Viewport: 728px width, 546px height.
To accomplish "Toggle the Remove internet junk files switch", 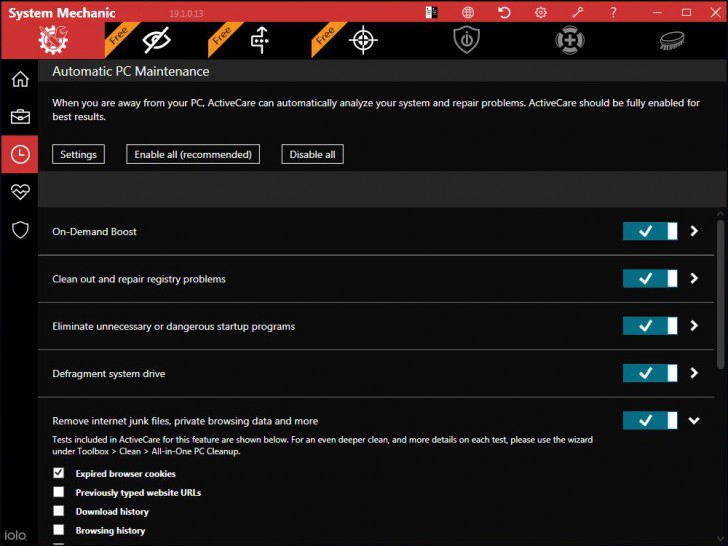I will [650, 420].
